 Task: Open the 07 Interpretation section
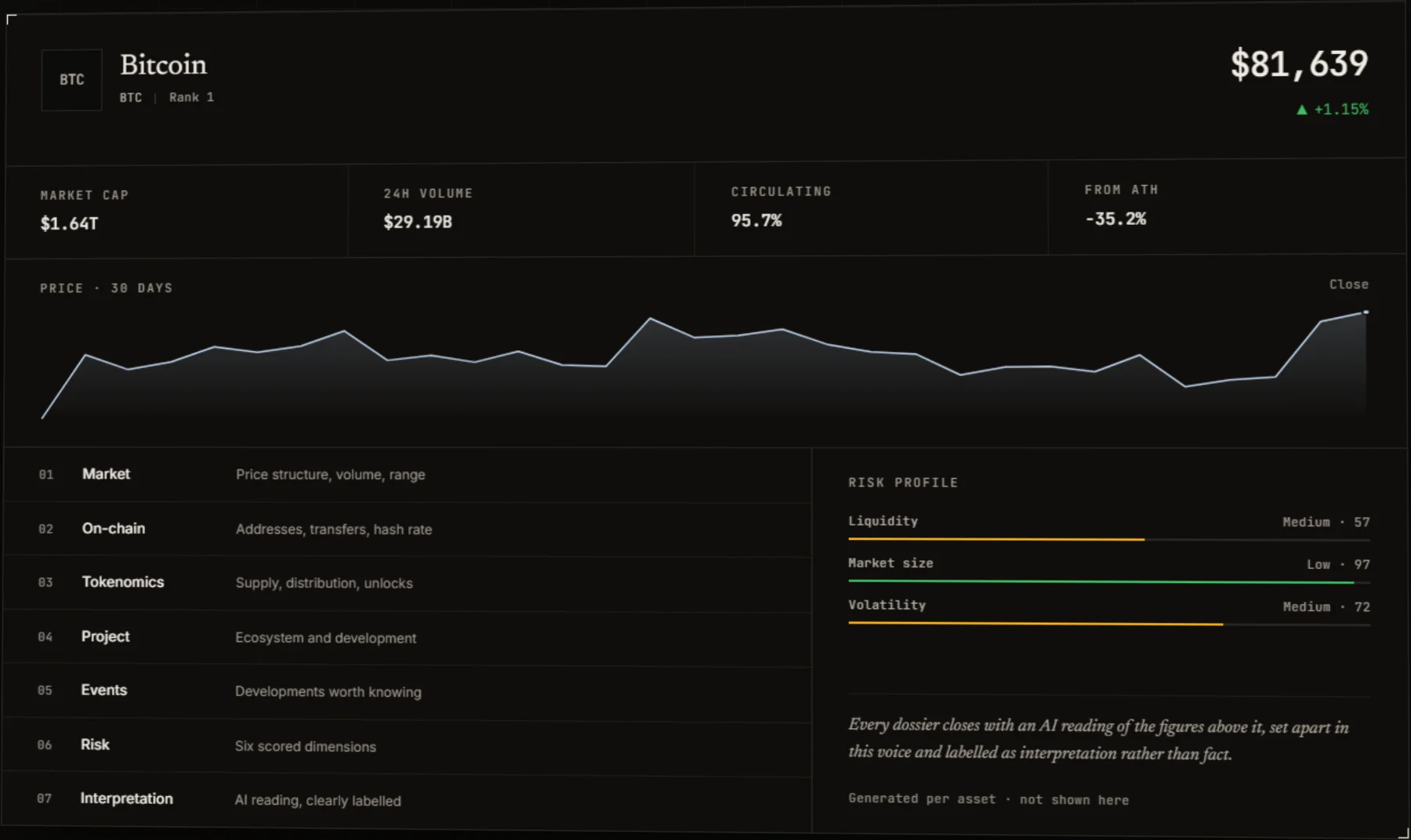pos(406,799)
